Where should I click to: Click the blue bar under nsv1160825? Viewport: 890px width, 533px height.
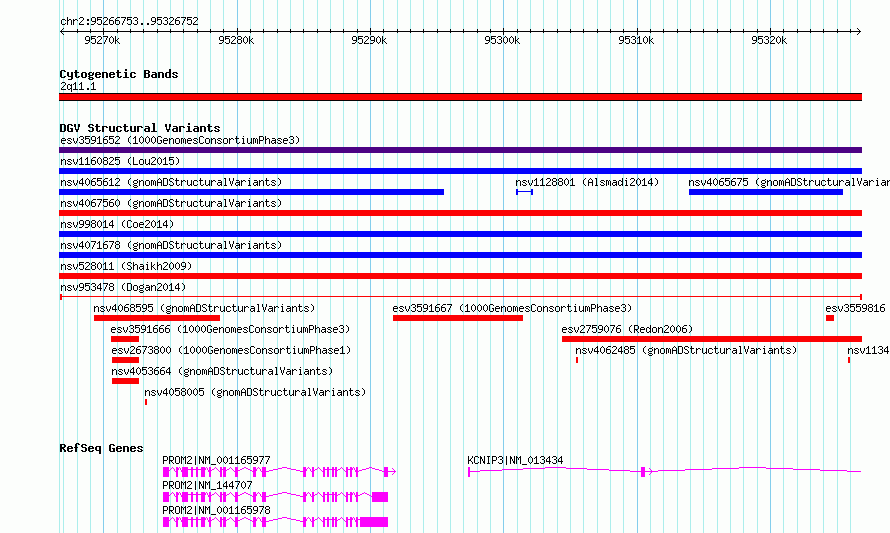click(460, 171)
